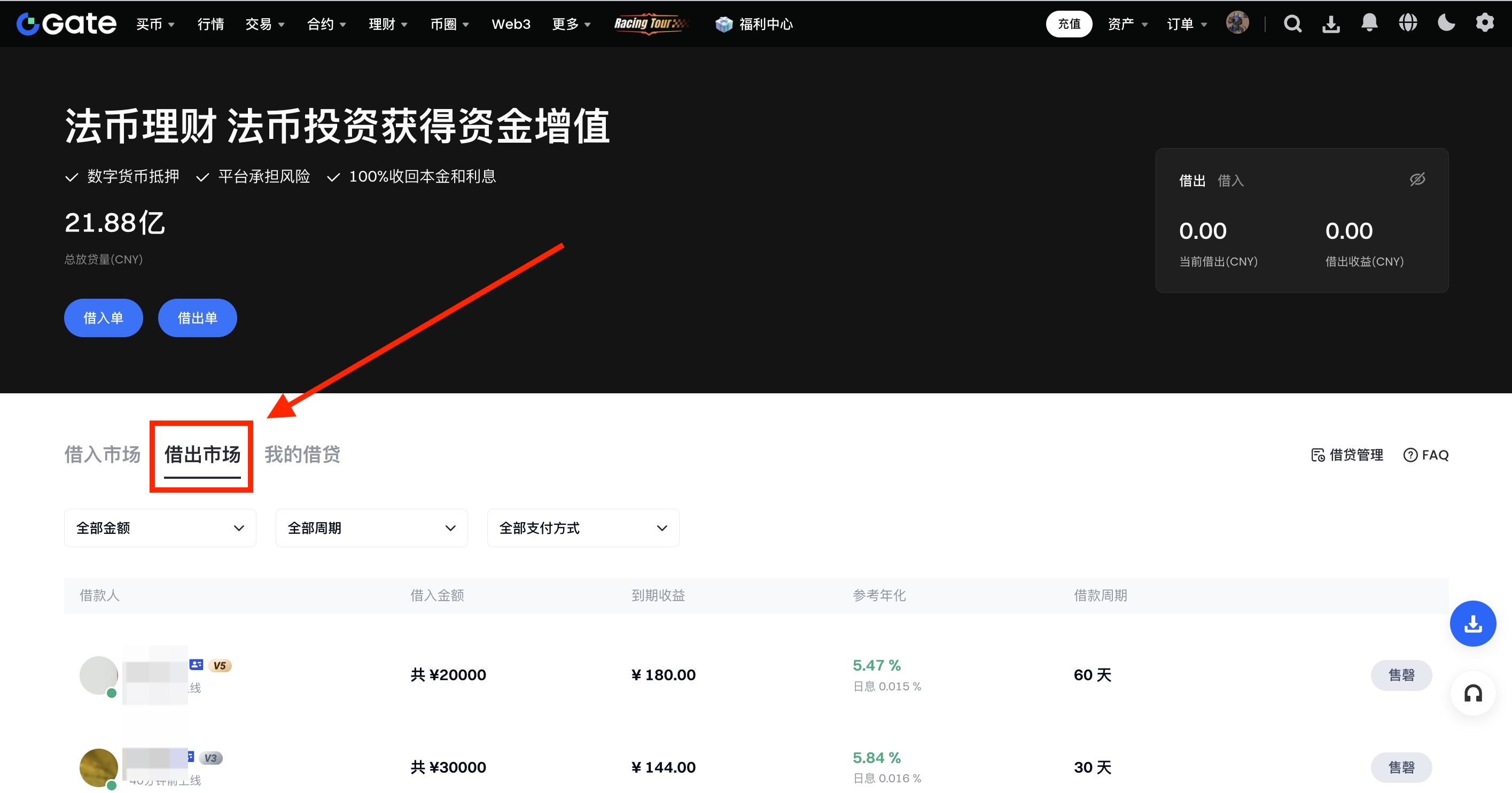Open customer support headset icon

[1472, 694]
